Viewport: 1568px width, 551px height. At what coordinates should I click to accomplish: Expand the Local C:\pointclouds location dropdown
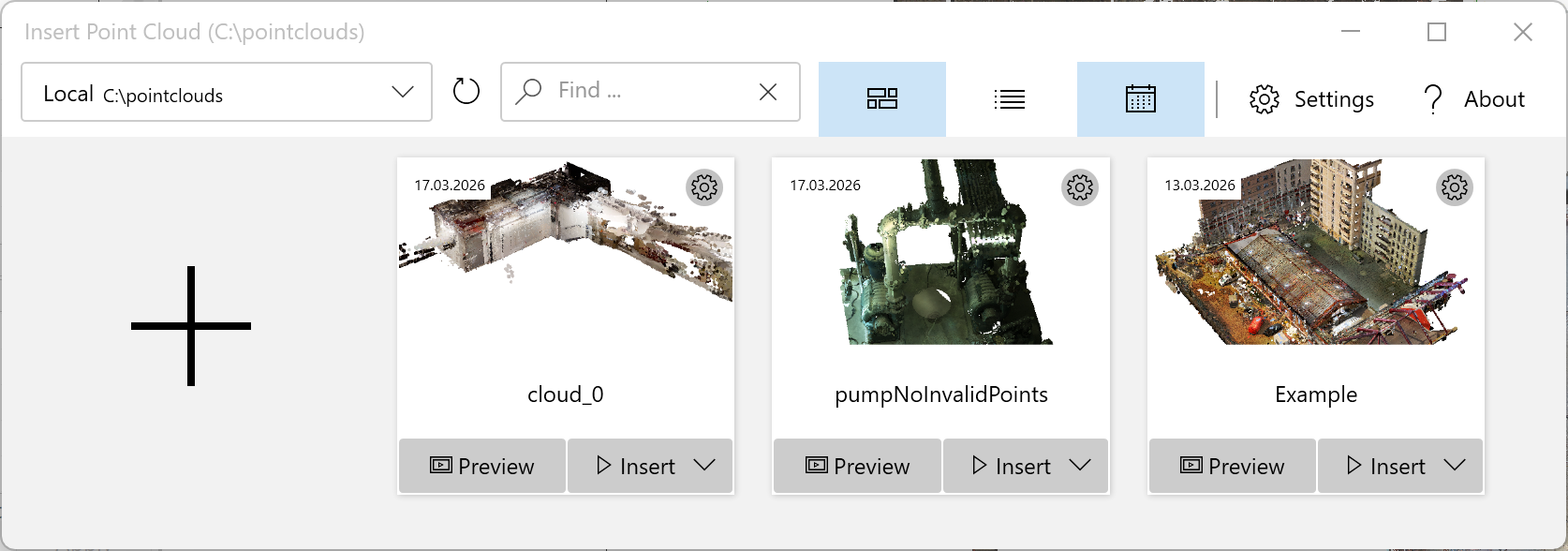click(x=403, y=92)
